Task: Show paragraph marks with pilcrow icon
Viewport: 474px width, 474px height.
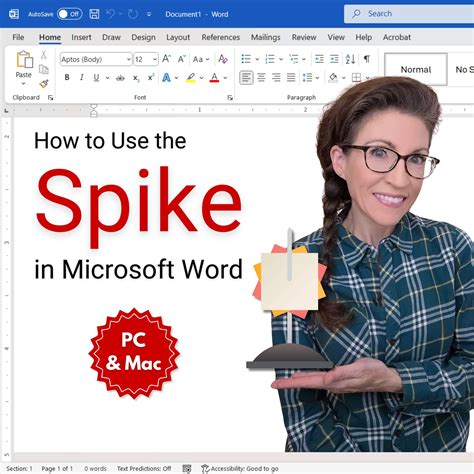Action: tap(367, 59)
